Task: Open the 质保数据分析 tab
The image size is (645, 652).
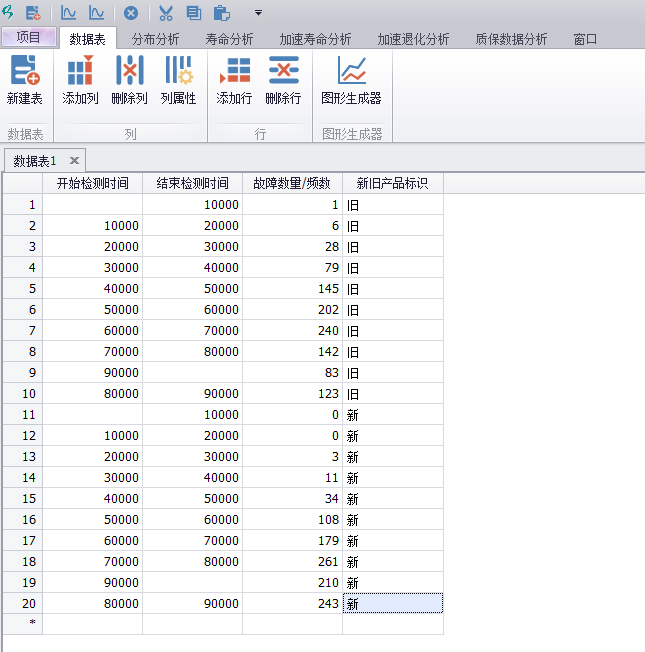Action: point(511,39)
